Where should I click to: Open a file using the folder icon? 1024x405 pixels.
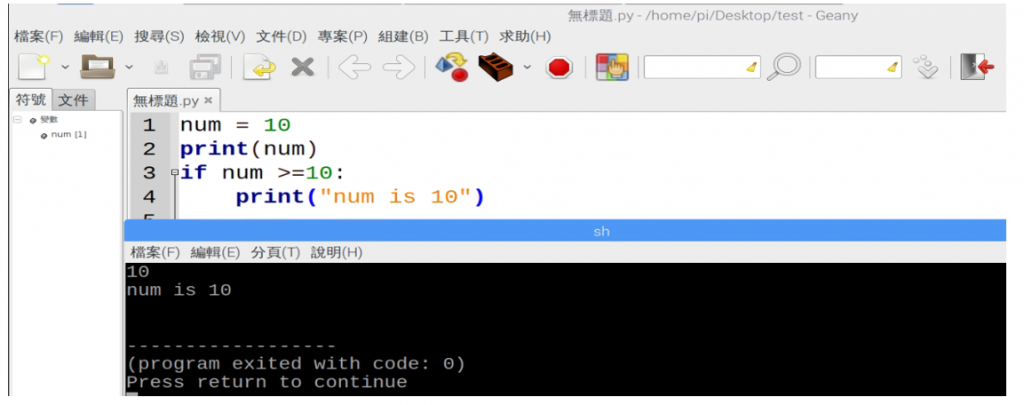pyautogui.click(x=97, y=67)
